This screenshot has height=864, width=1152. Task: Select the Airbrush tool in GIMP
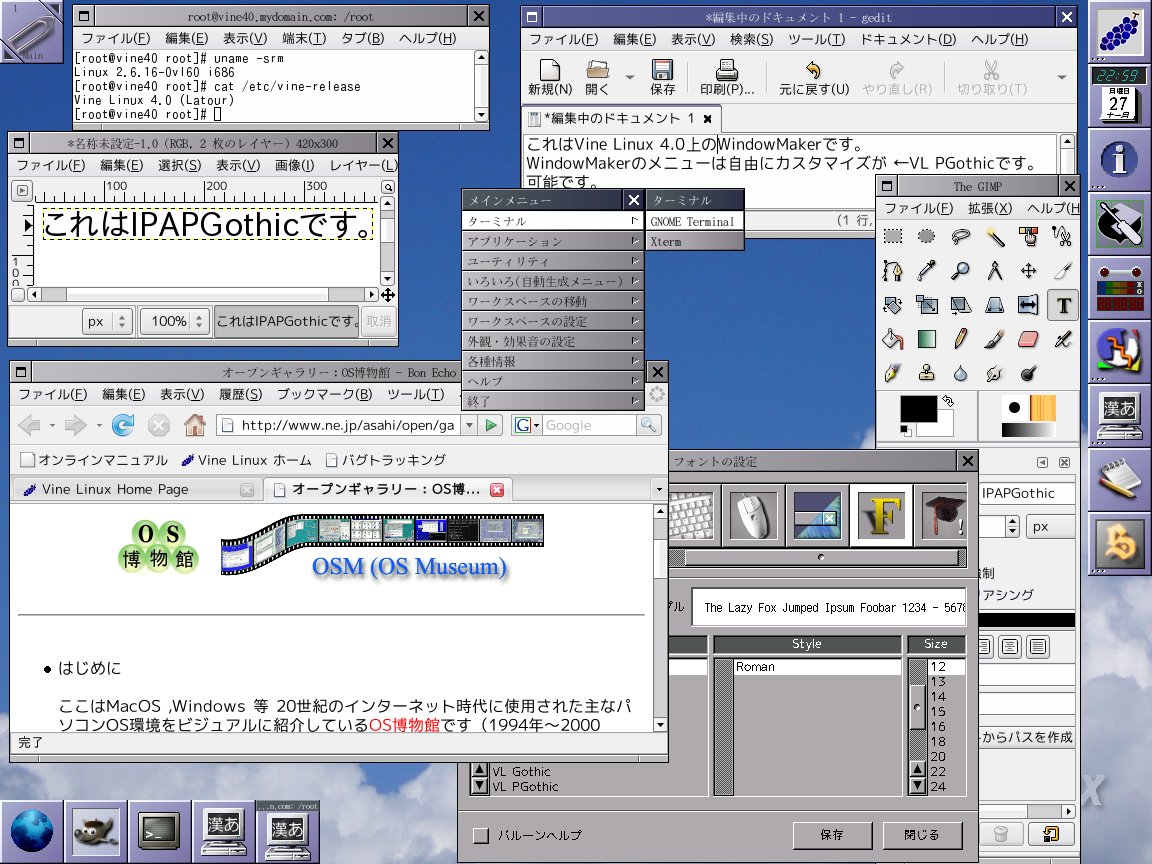click(1062, 339)
